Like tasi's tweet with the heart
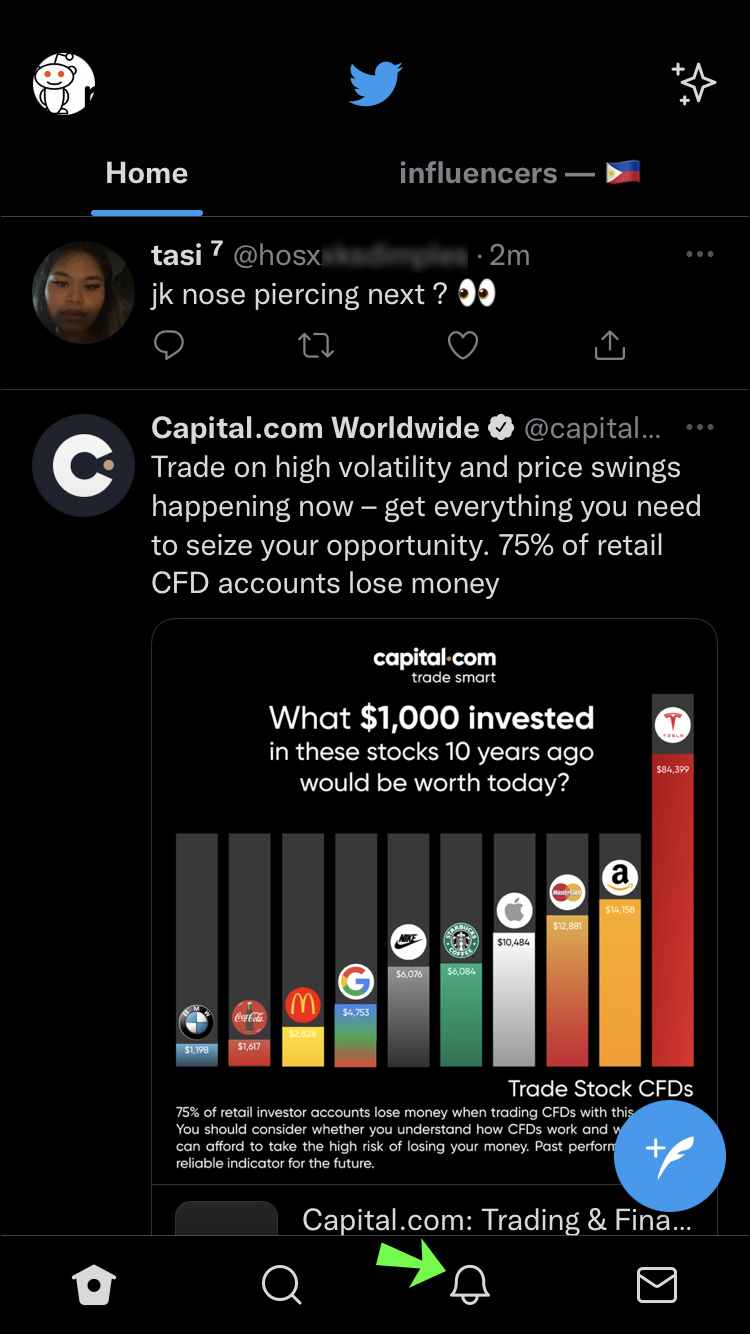The width and height of the screenshot is (750, 1334). tap(462, 346)
